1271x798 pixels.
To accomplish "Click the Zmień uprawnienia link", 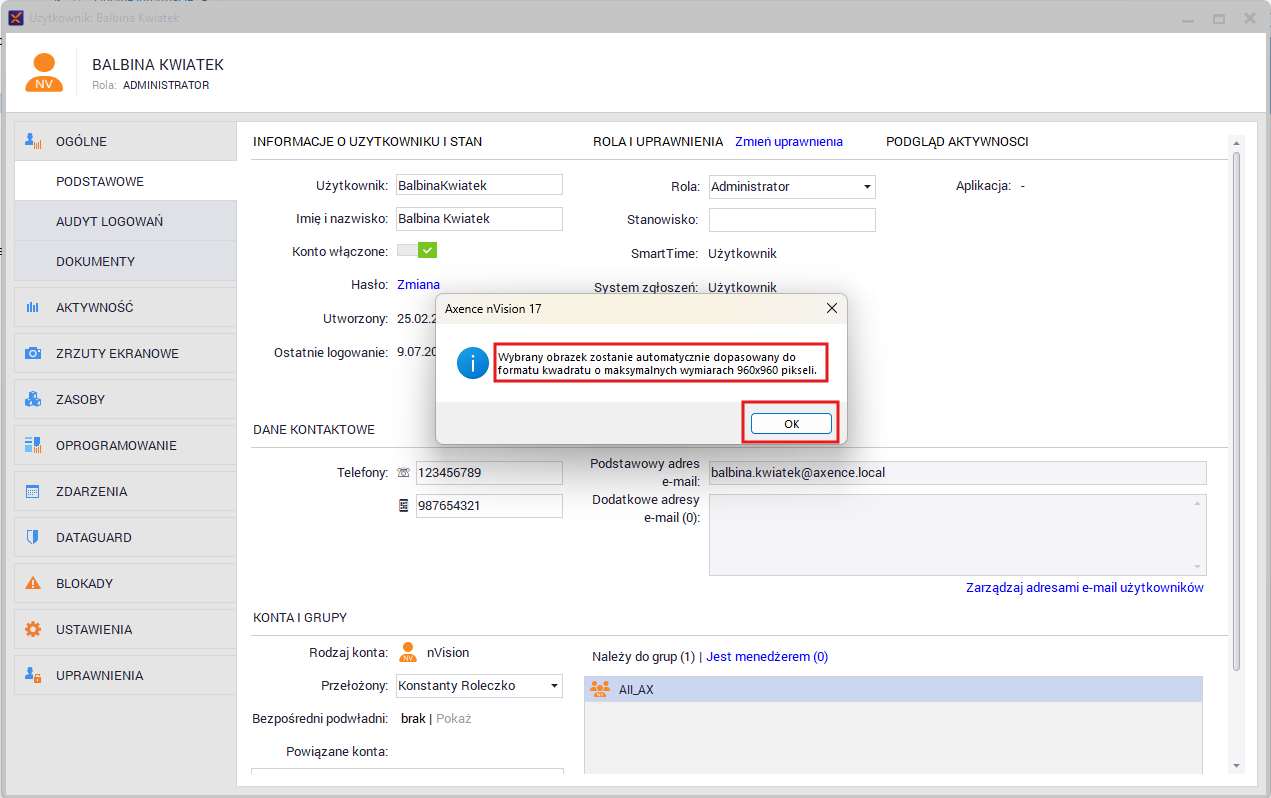I will click(x=789, y=142).
